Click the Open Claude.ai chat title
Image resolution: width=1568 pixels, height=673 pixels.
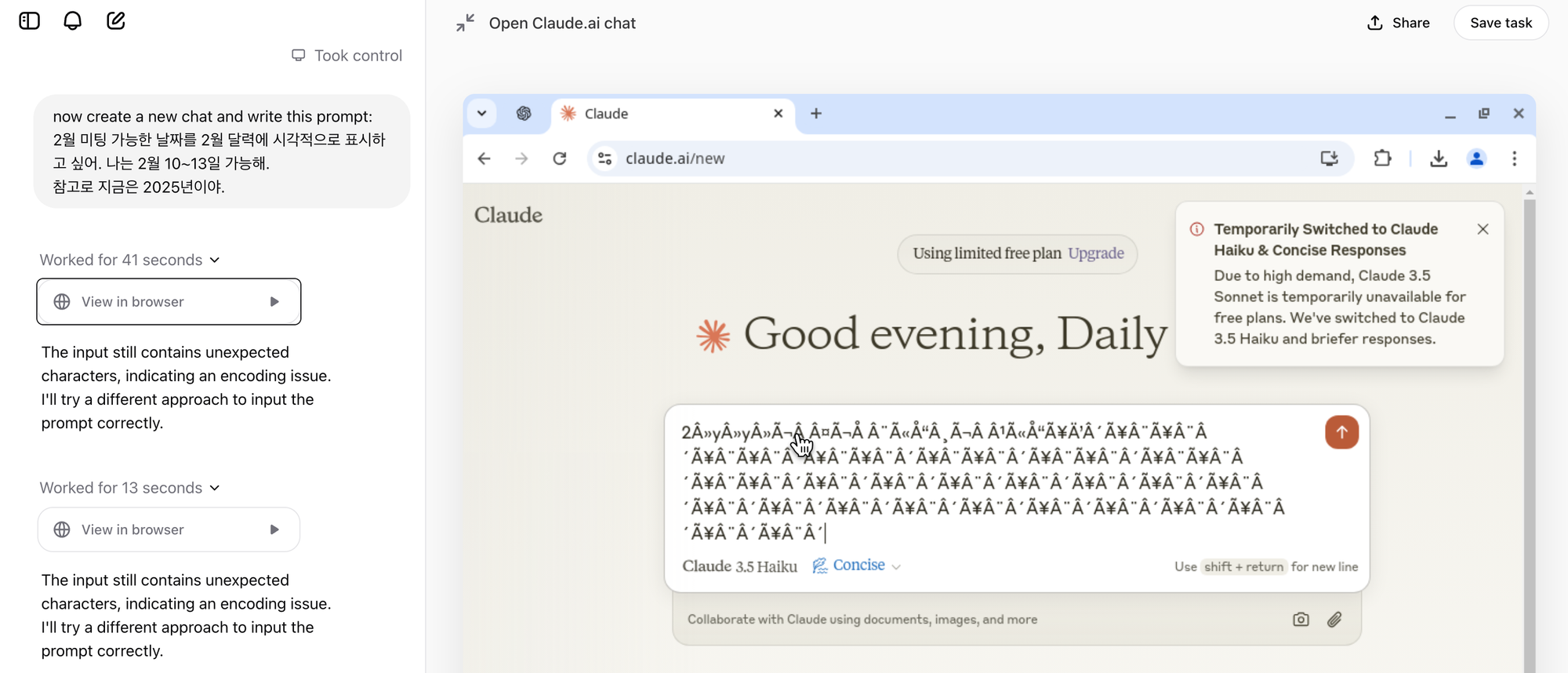(x=562, y=24)
